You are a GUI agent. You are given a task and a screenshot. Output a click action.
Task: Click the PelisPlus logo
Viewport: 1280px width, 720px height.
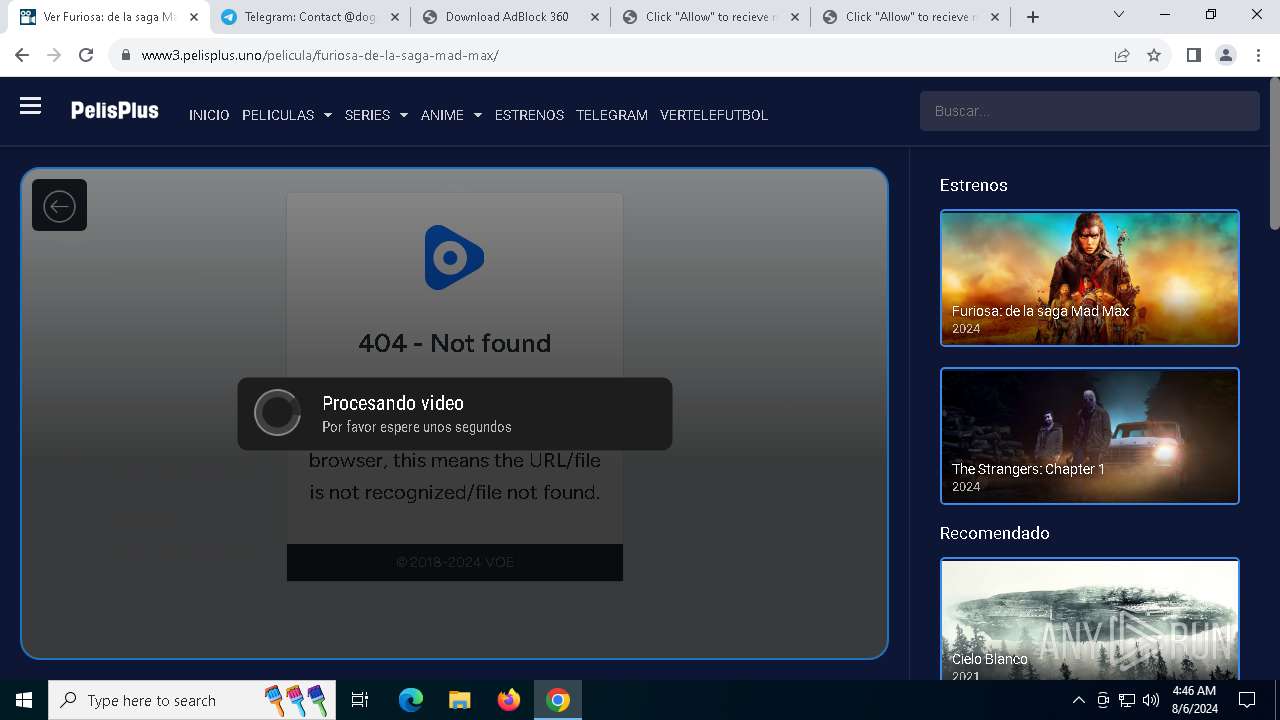click(x=115, y=110)
